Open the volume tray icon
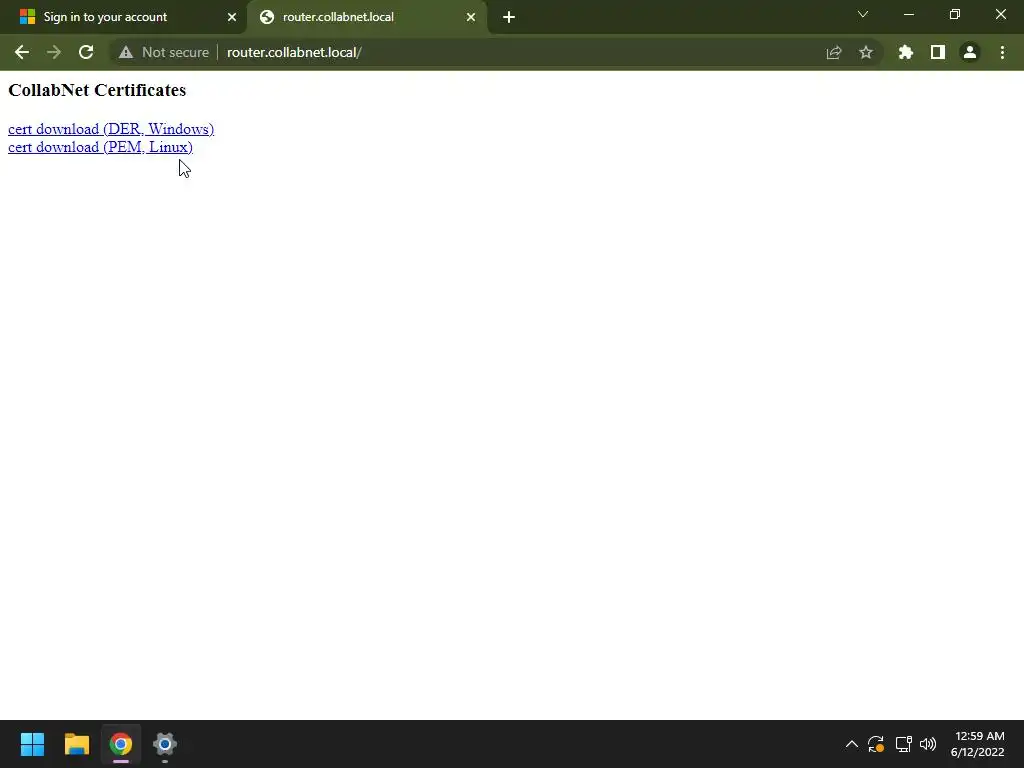1024x768 pixels. tap(927, 744)
